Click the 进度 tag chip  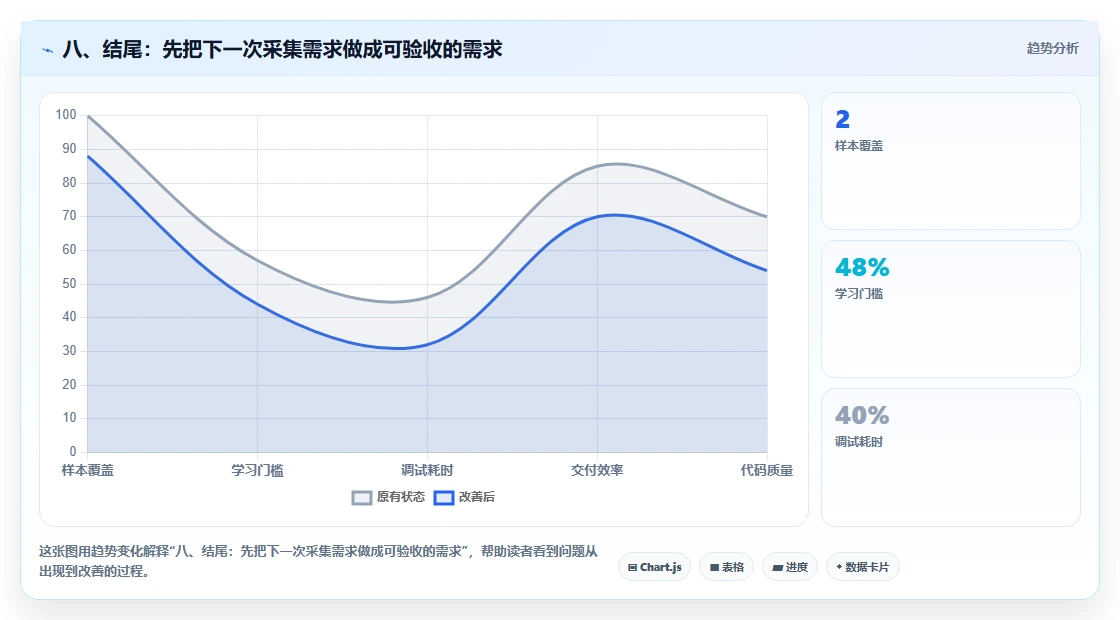(x=790, y=567)
